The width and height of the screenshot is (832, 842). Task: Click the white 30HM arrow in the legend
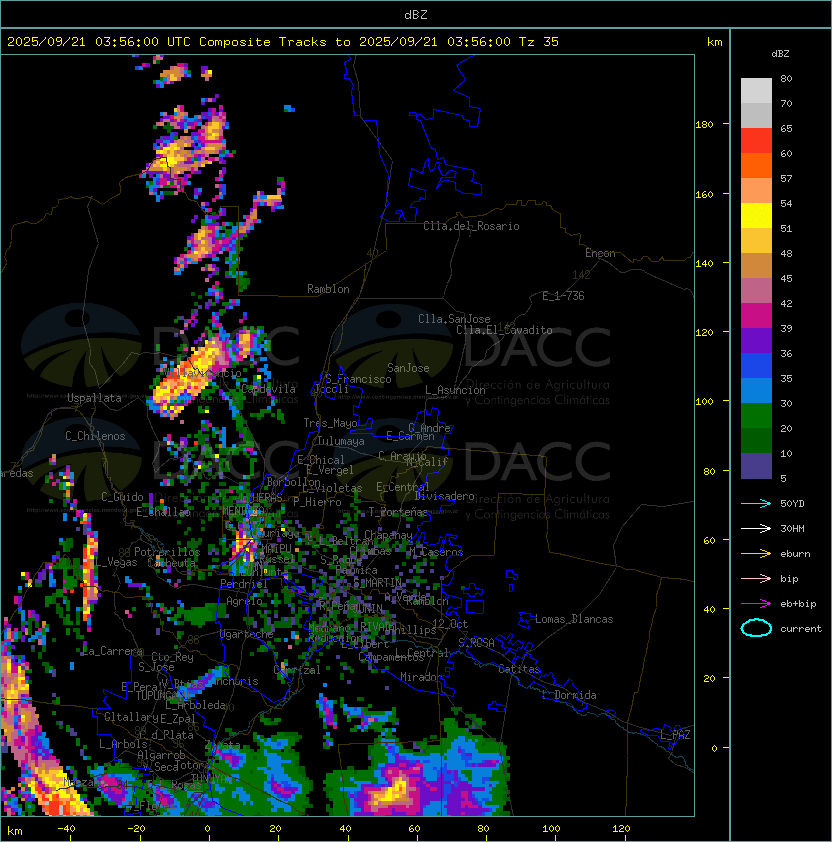pyautogui.click(x=756, y=528)
